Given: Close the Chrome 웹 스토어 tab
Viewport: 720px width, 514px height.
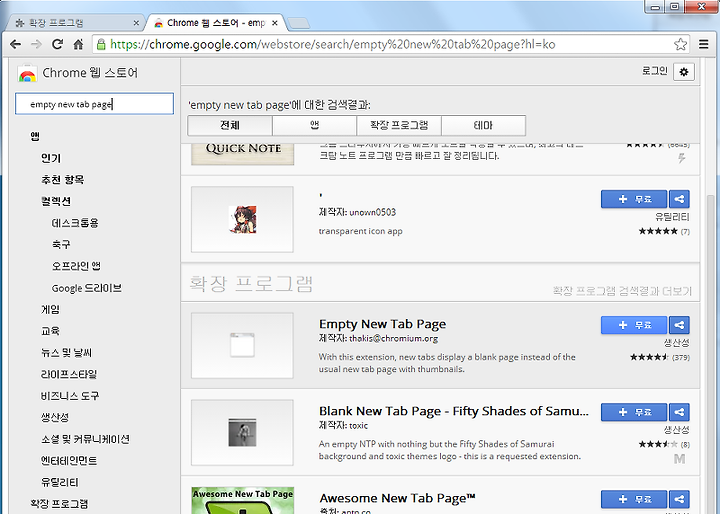Looking at the screenshot, I should [274, 23].
